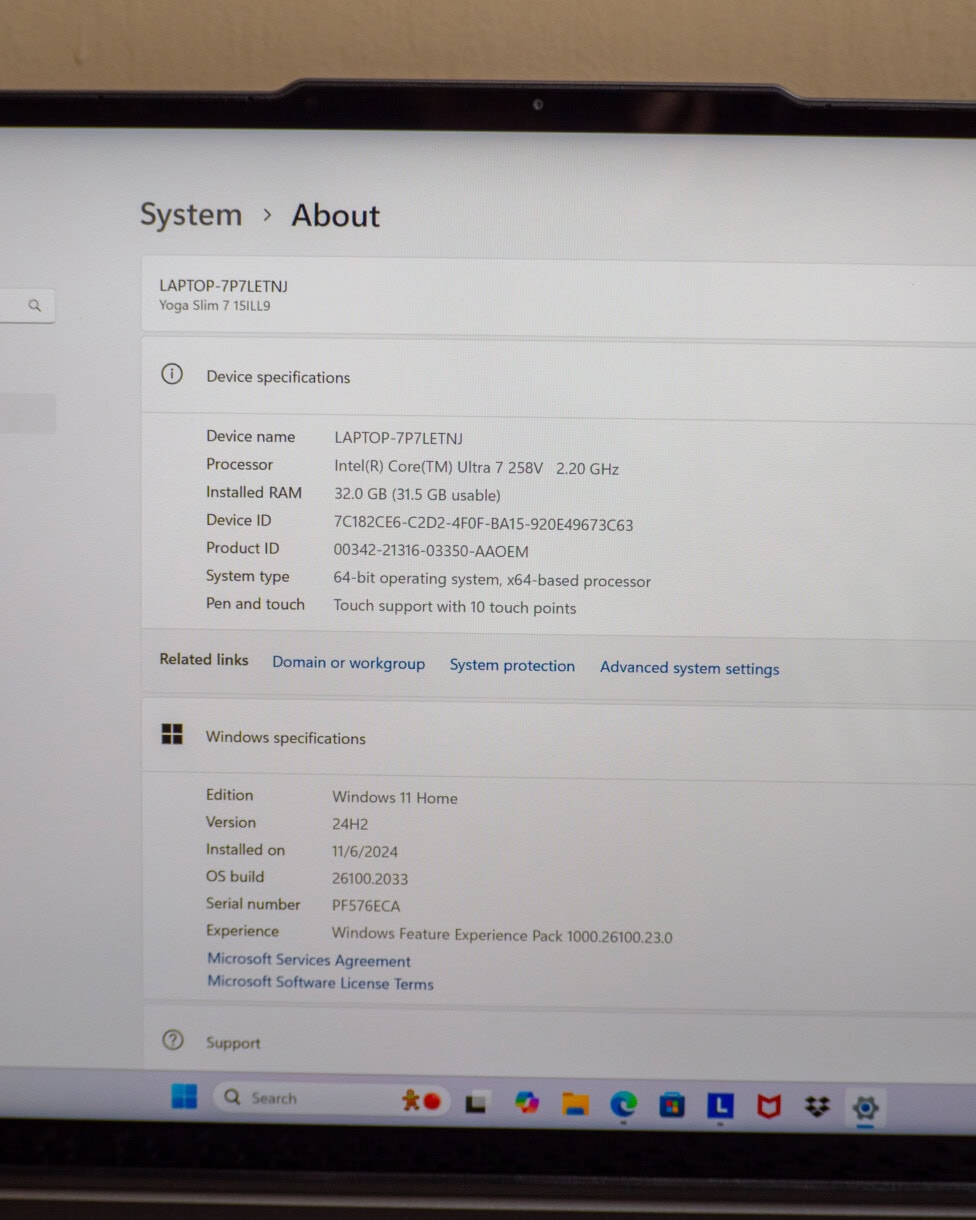Select the Windows Feature Experience Pack value
The image size is (976, 1220).
coord(502,936)
